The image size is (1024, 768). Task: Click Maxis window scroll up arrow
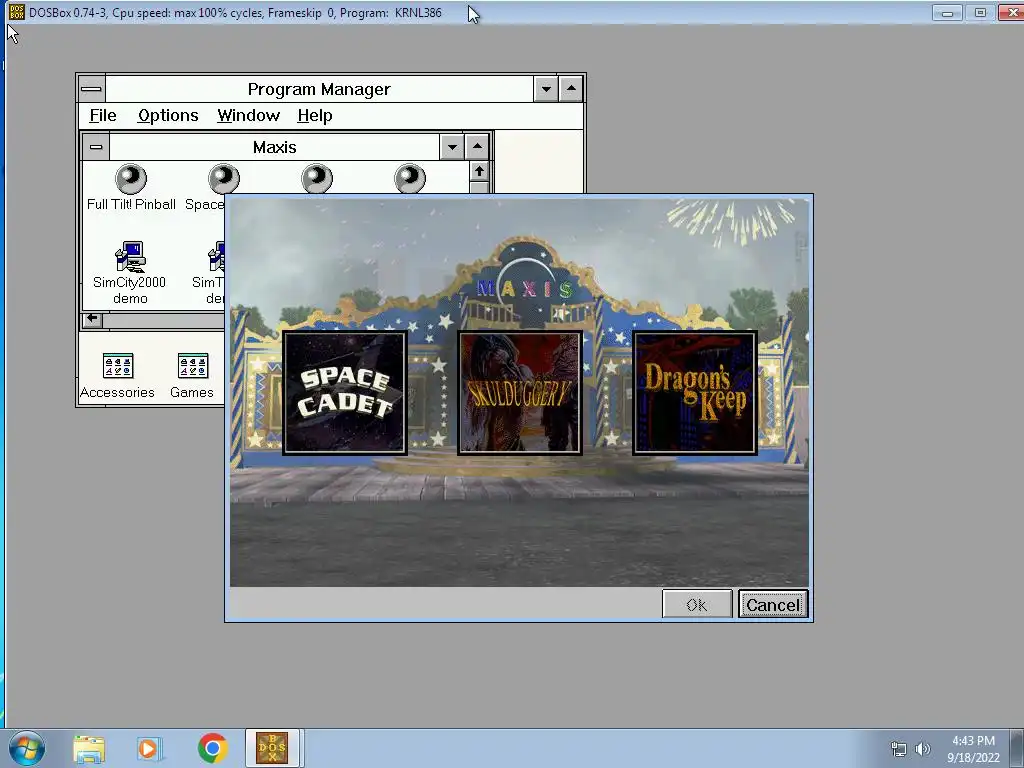click(479, 172)
